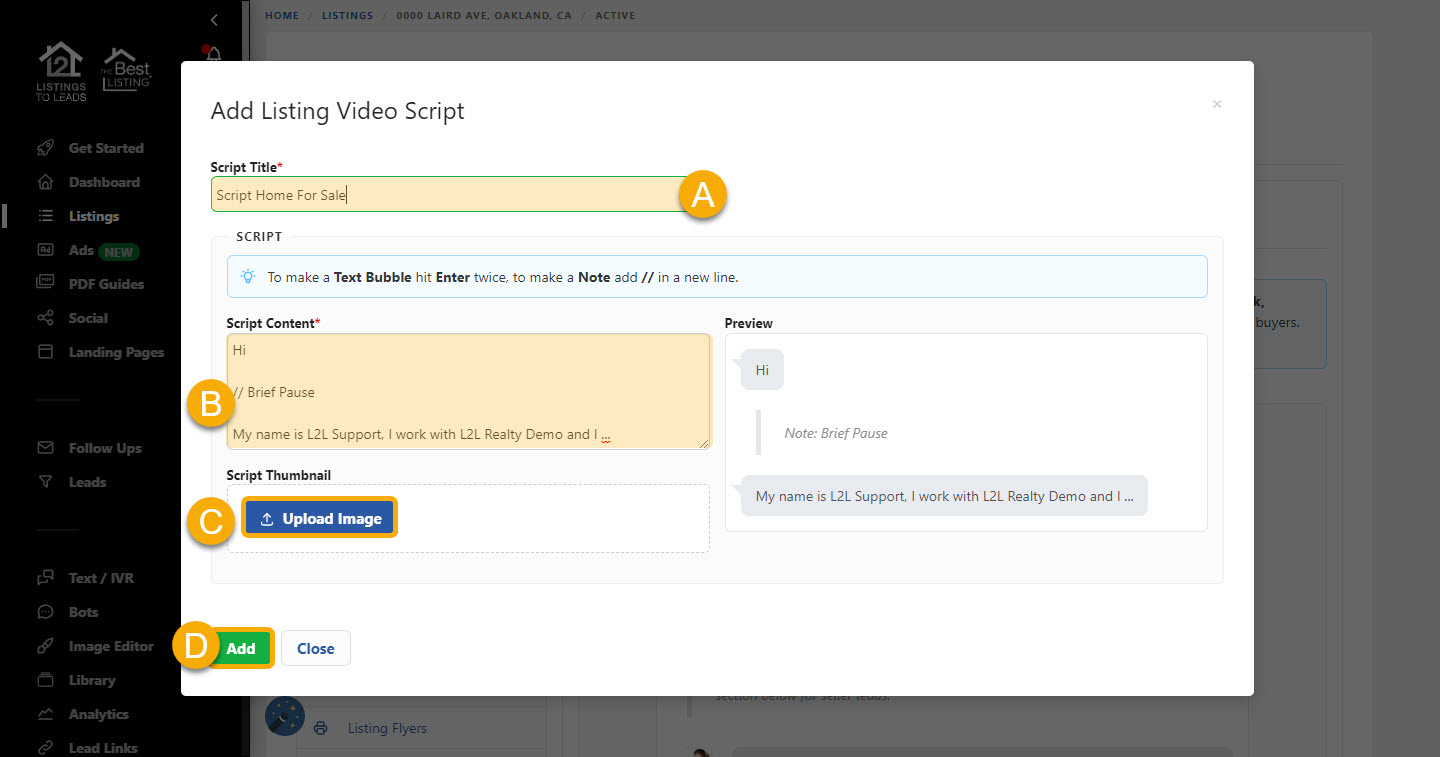Viewport: 1440px width, 757px height.
Task: Click the Follow Ups envelope icon
Action: pyautogui.click(x=45, y=448)
